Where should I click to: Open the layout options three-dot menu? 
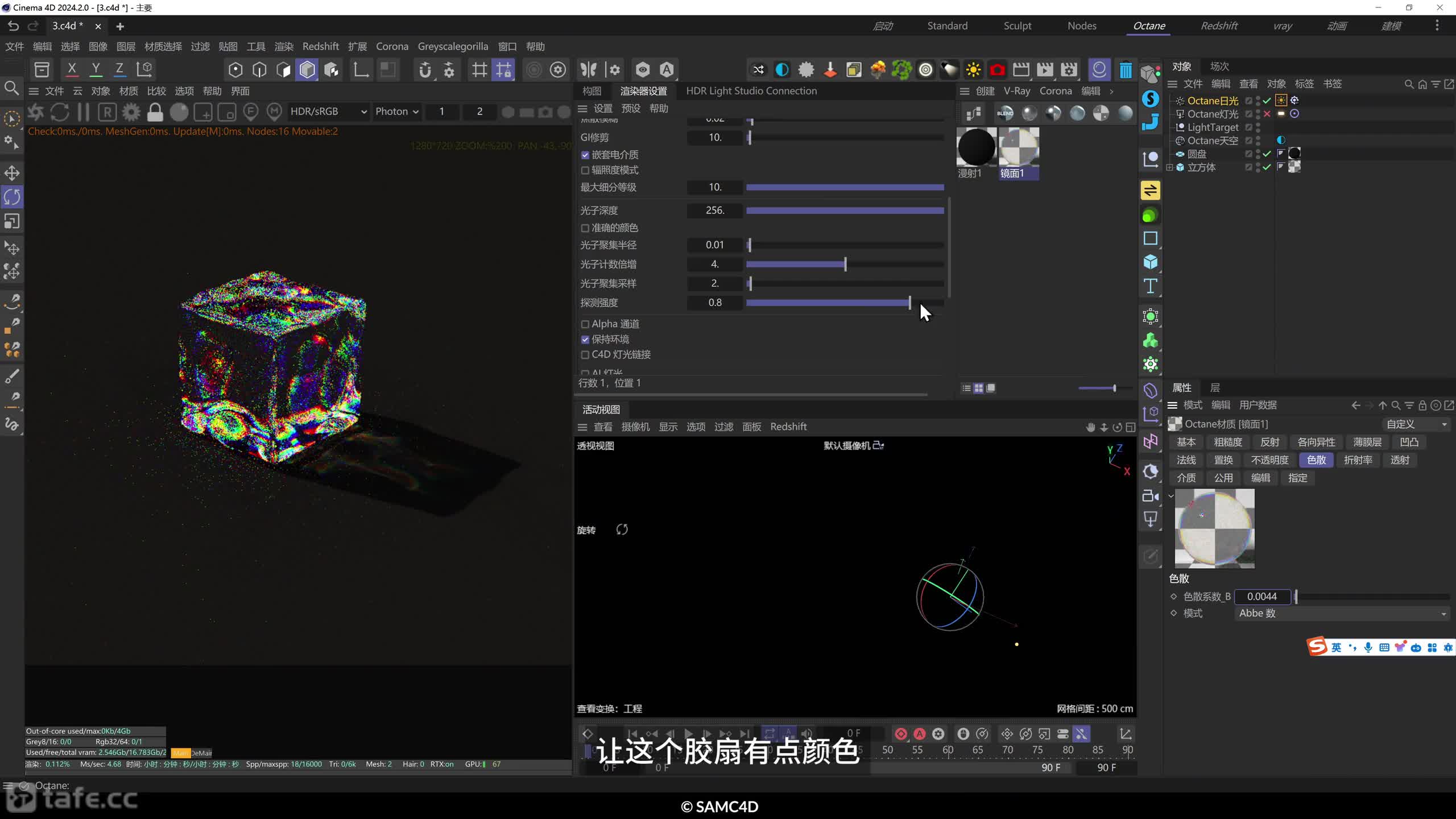pos(1437,26)
